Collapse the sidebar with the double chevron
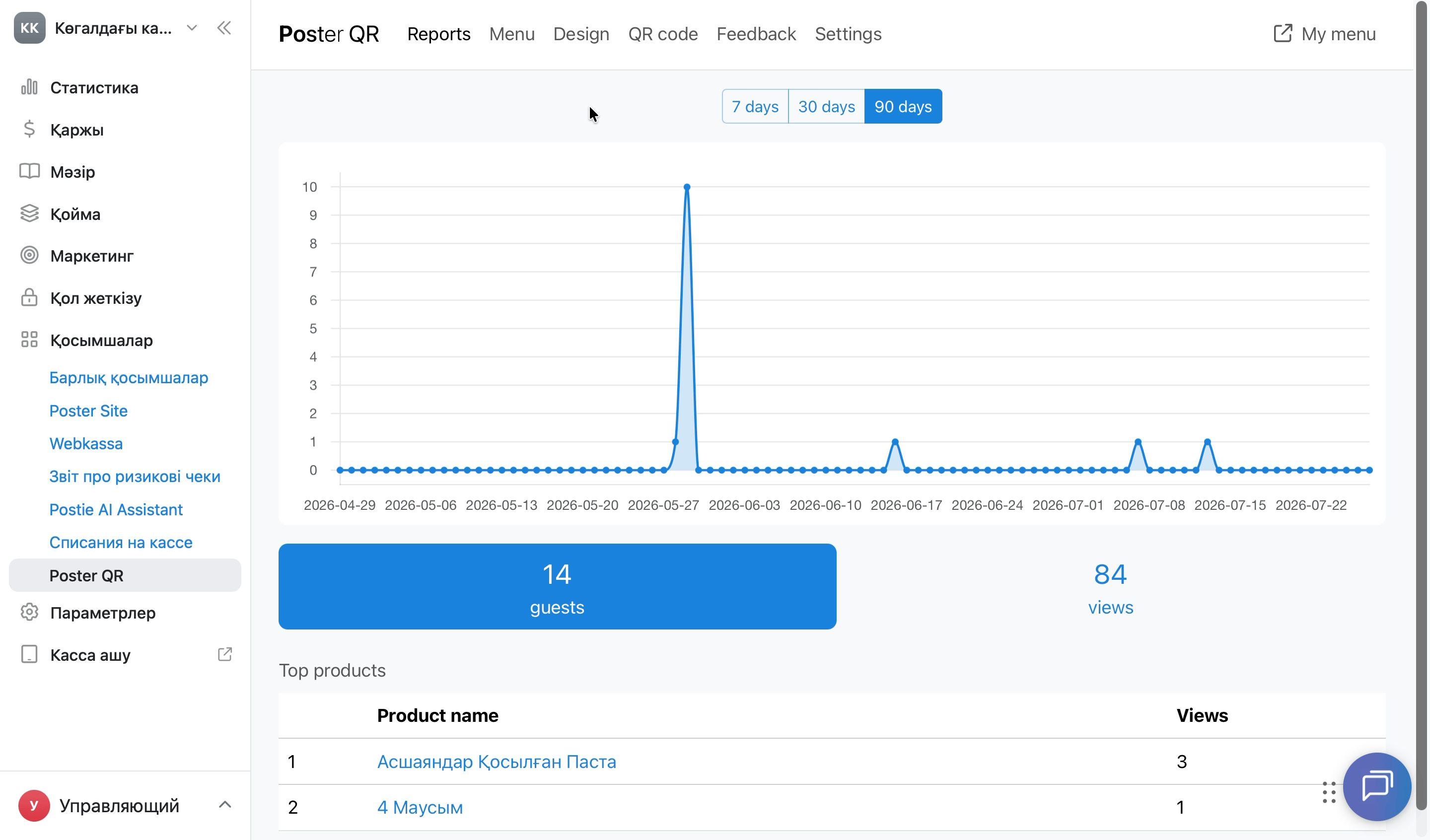Viewport: 1430px width, 840px height. [x=224, y=28]
